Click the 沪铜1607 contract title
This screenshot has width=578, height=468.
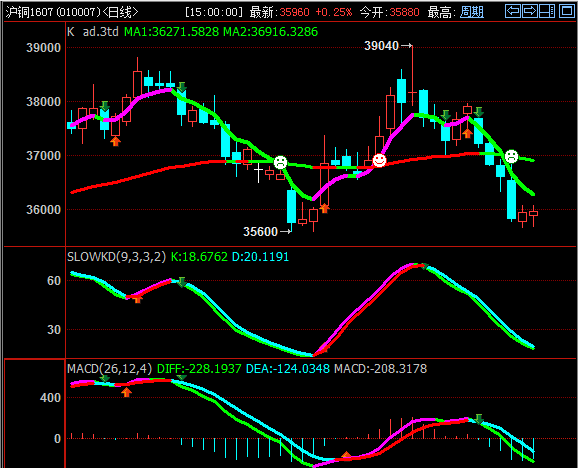tap(30, 13)
